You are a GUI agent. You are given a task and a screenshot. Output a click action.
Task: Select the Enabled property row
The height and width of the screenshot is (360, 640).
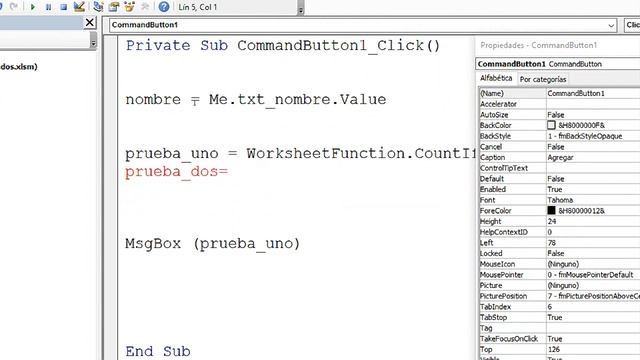pos(560,189)
